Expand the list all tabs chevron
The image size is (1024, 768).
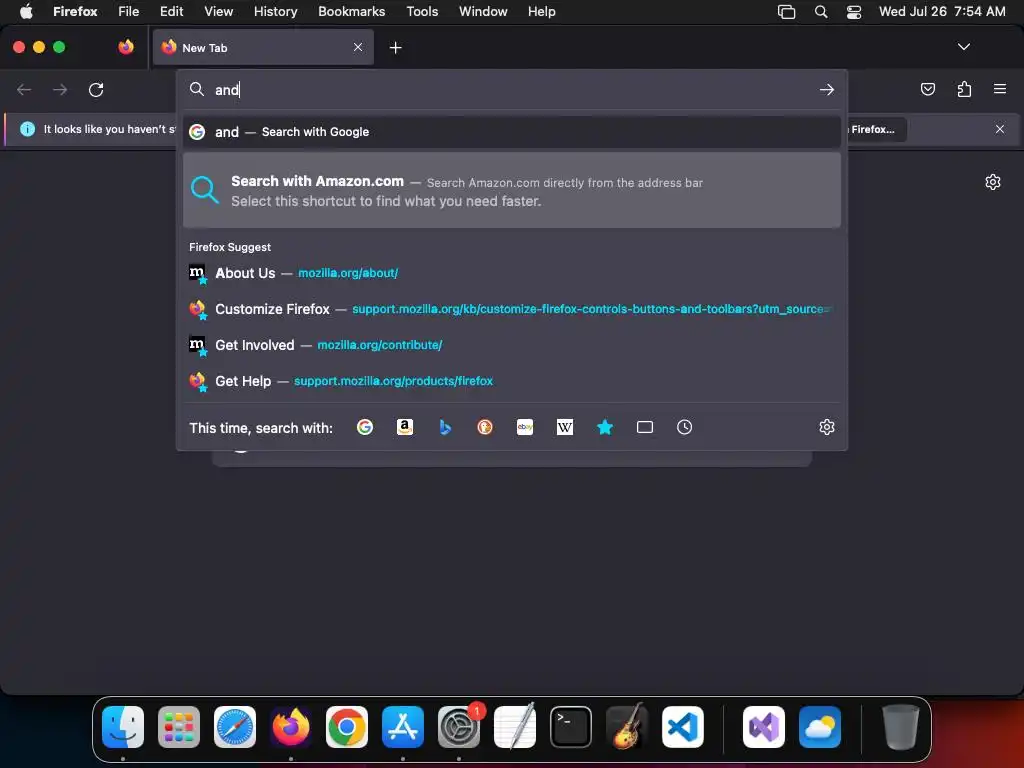(964, 47)
